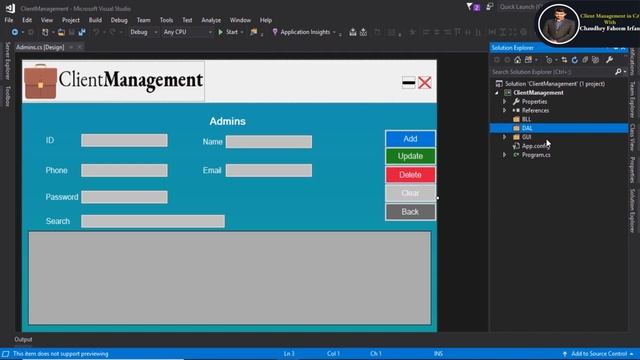The height and width of the screenshot is (360, 640).
Task: Click the Solution Explorer views switch icon
Action: tap(528, 60)
